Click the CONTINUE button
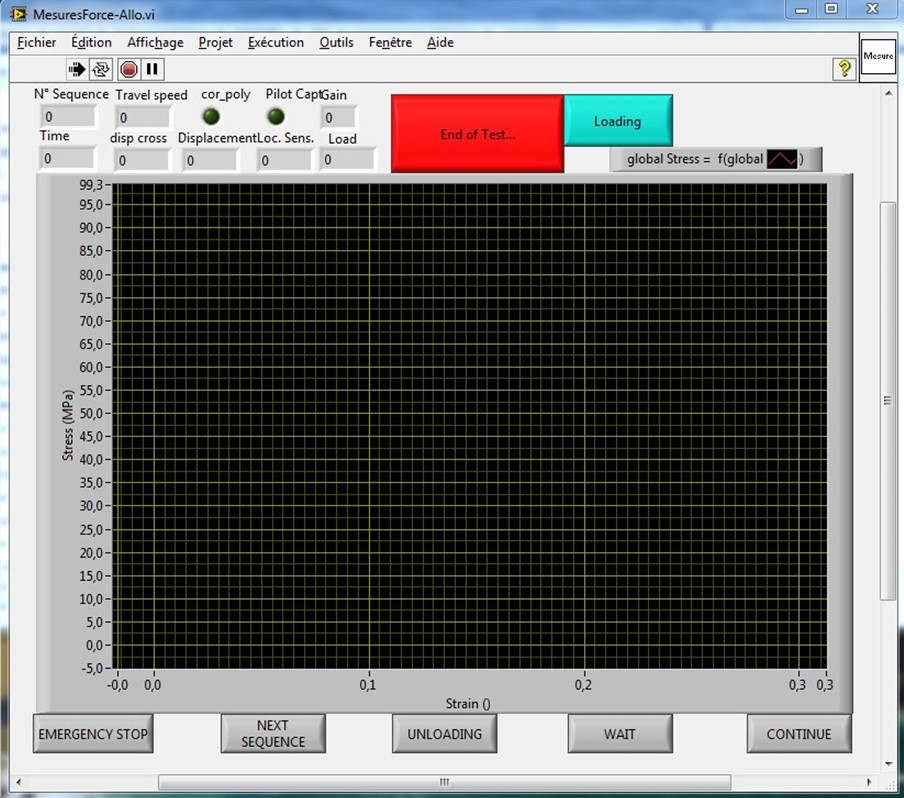Image resolution: width=904 pixels, height=798 pixels. pos(799,733)
